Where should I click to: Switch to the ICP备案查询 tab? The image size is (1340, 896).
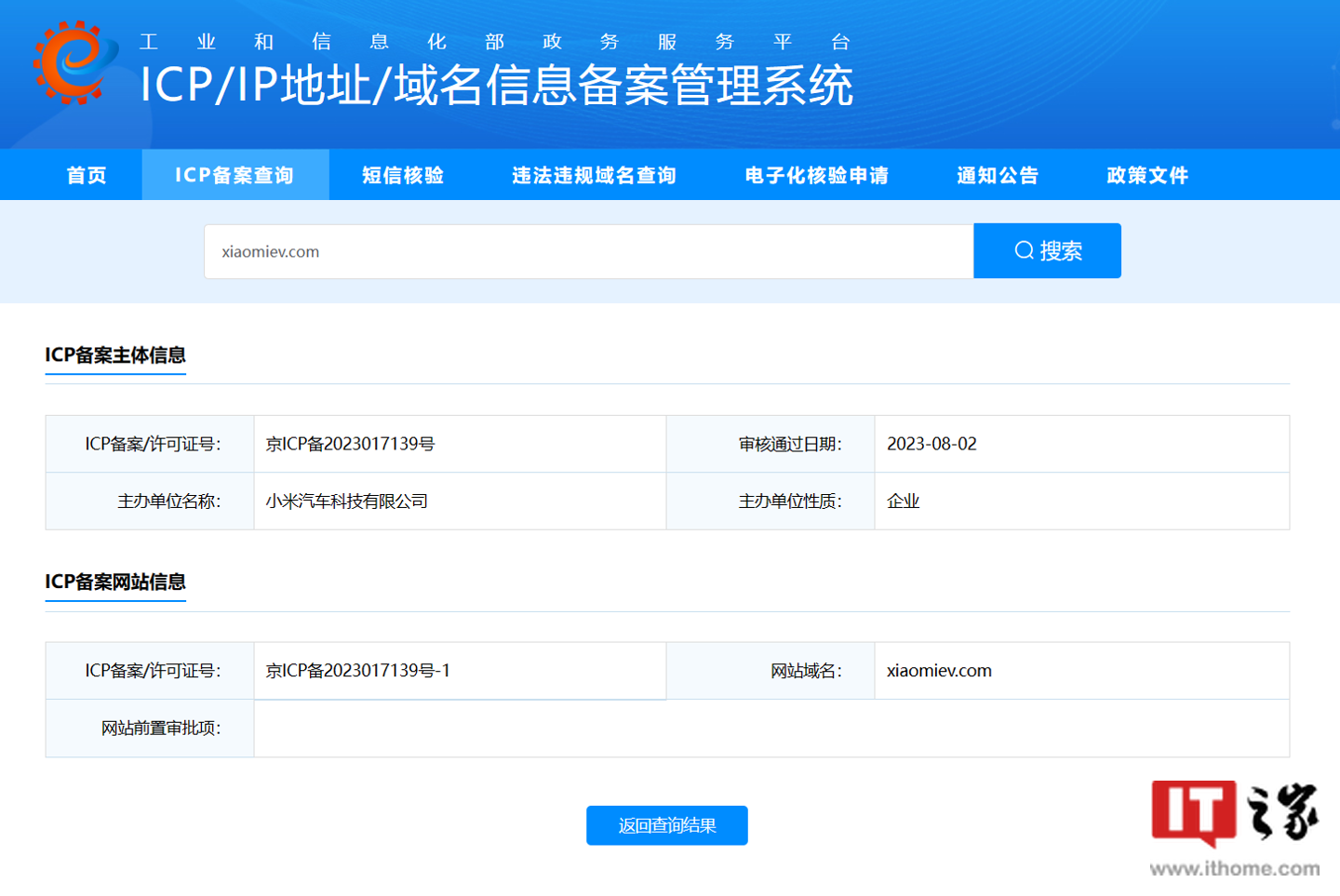click(234, 175)
